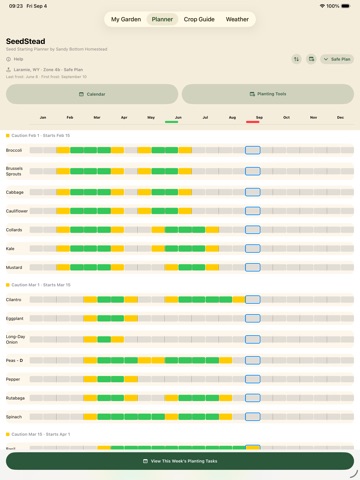Click the Collards crop label

tap(14, 230)
